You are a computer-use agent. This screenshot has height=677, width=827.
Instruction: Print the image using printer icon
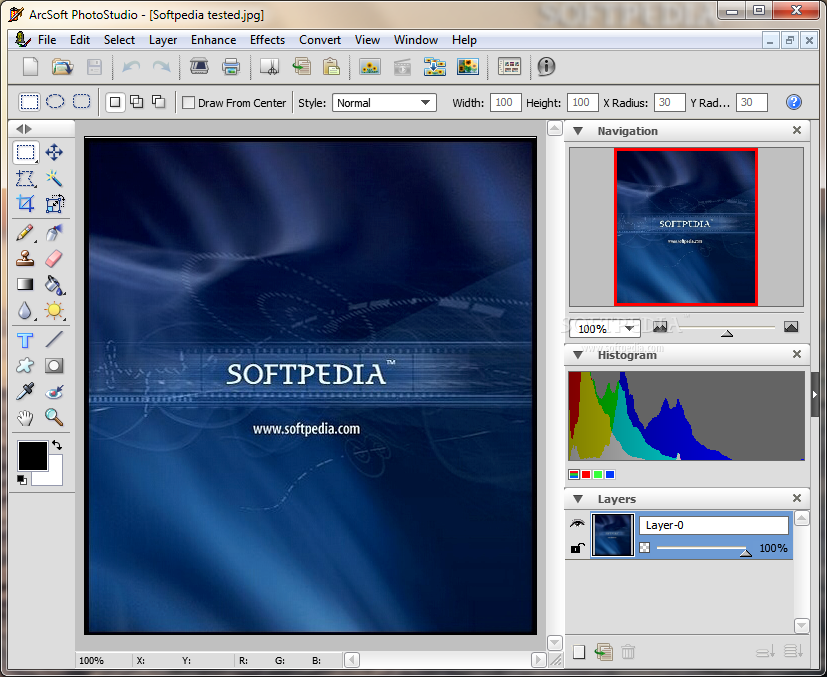point(231,67)
